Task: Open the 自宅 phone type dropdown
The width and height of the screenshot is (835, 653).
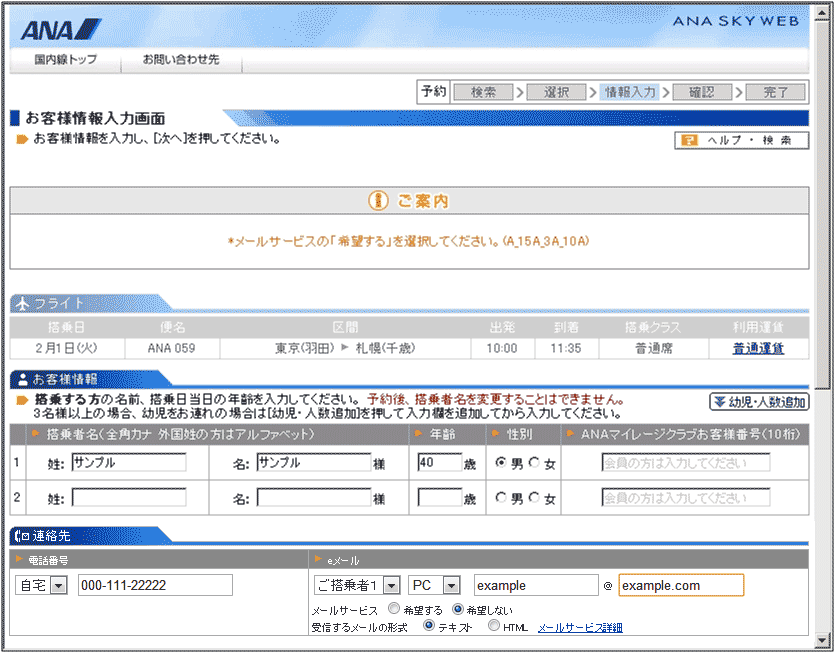Action: 58,586
